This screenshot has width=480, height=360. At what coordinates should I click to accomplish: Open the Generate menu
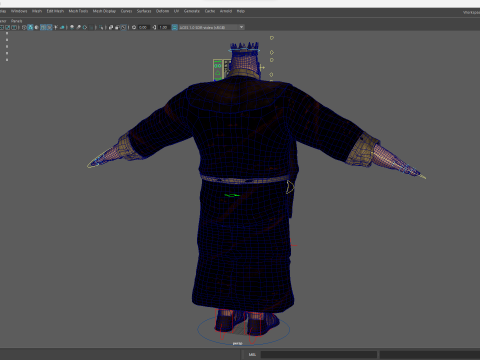[192, 11]
